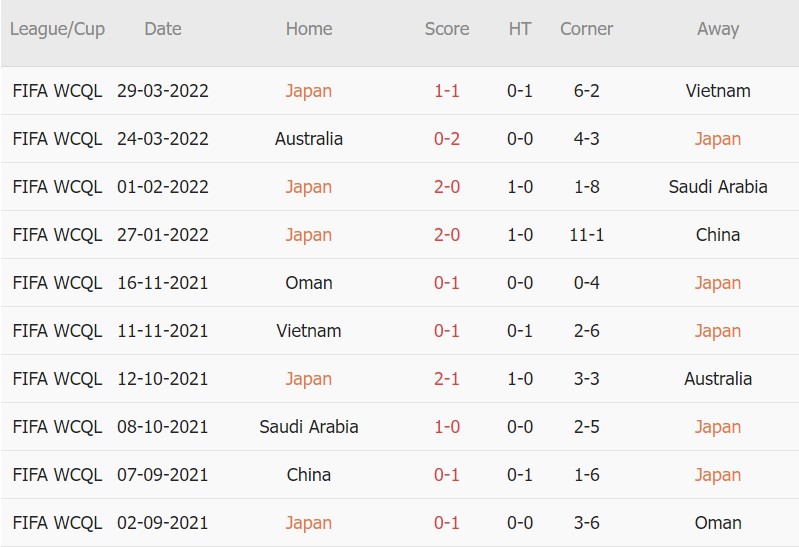Click the Corner column header

[586, 29]
